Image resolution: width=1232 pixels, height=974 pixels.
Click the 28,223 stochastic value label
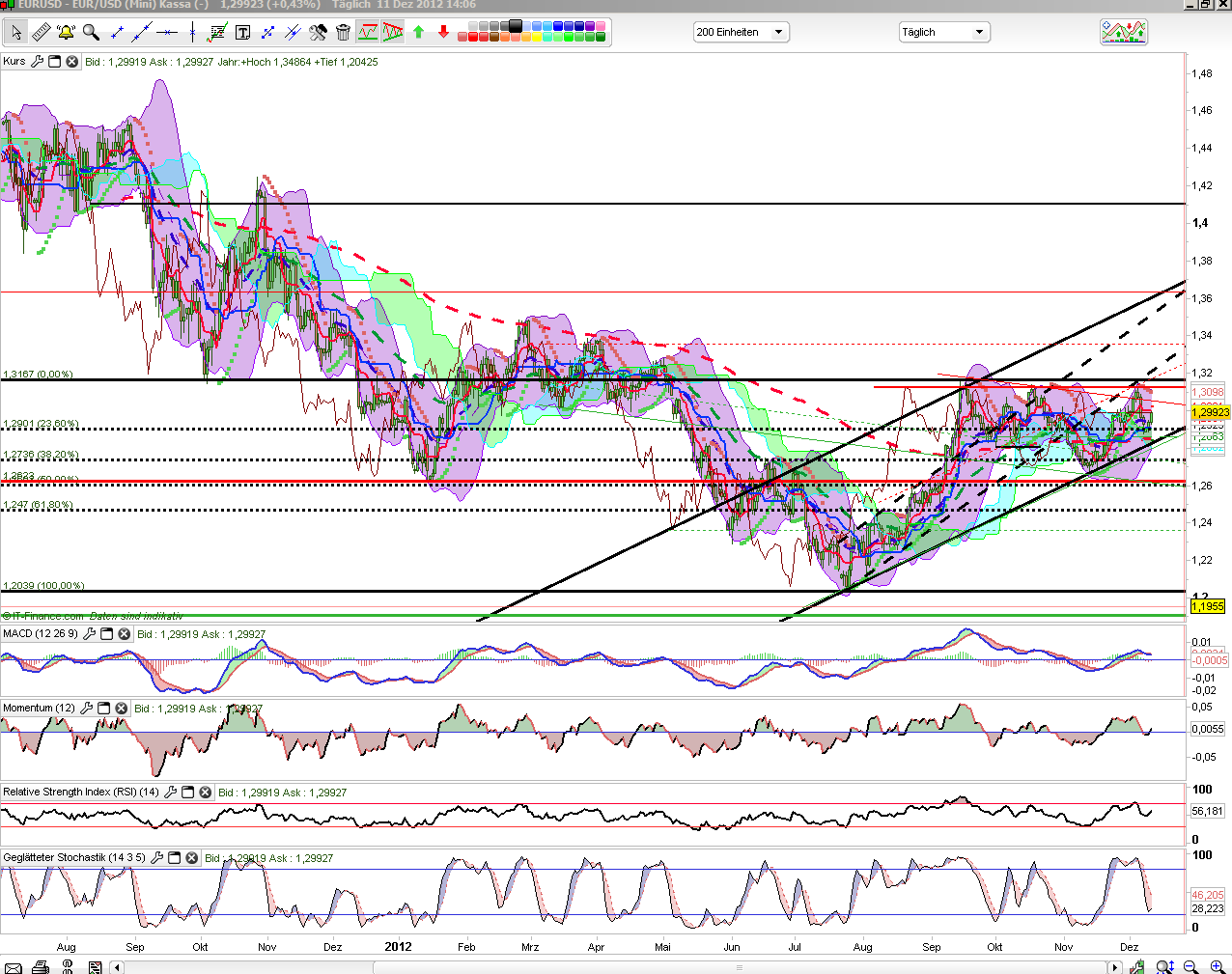[1207, 908]
